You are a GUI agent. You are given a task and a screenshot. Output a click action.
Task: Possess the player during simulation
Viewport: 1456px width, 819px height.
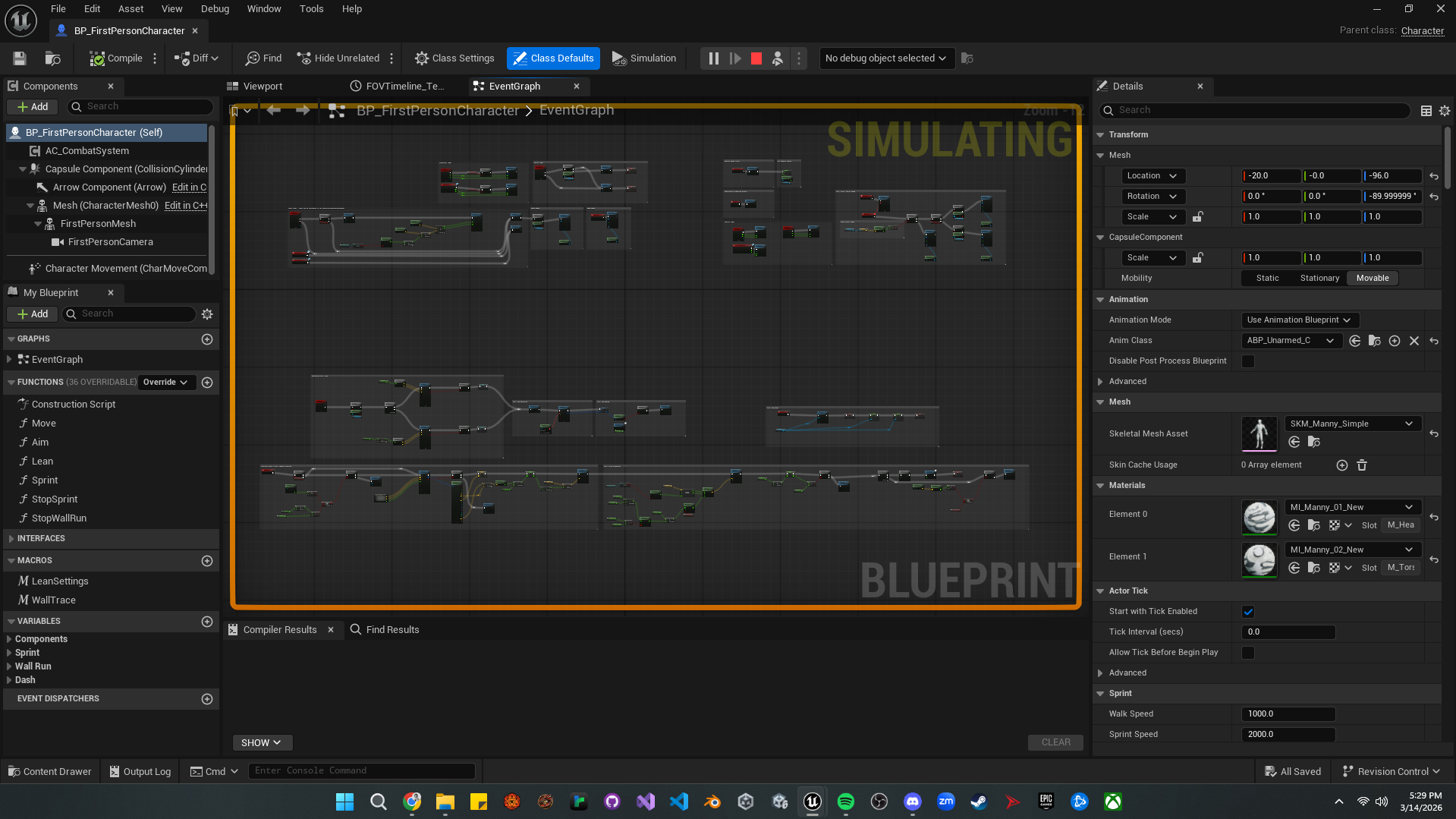point(777,58)
